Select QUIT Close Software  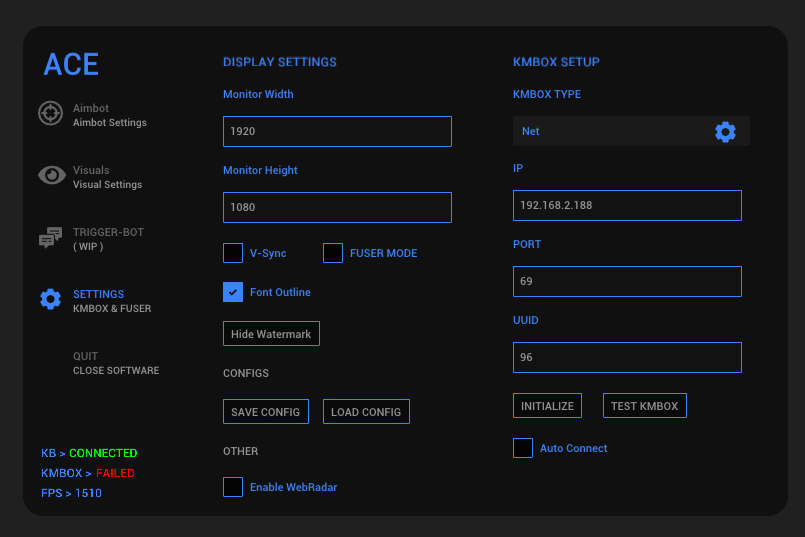tap(116, 363)
